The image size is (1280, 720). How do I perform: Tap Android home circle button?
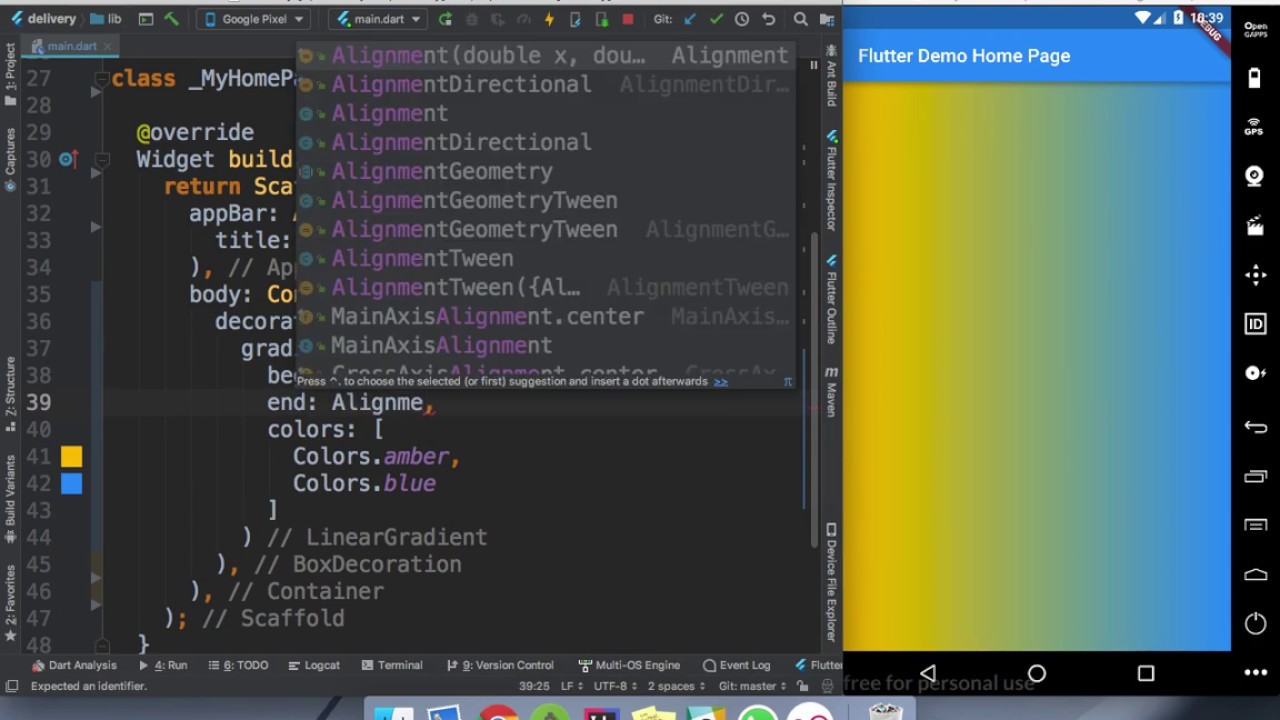[x=1036, y=674]
